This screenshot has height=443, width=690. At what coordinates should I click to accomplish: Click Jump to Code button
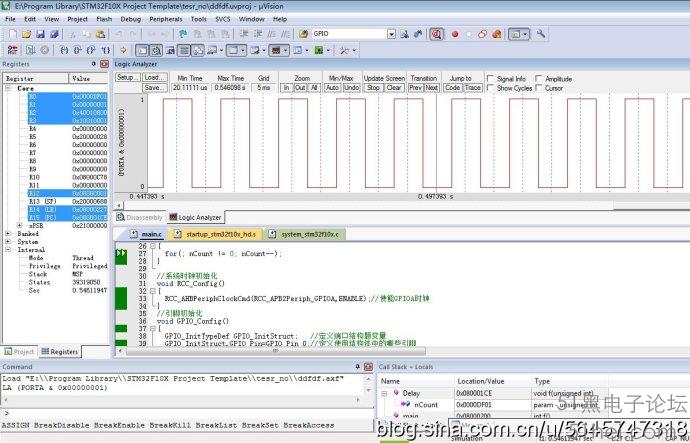[x=452, y=88]
